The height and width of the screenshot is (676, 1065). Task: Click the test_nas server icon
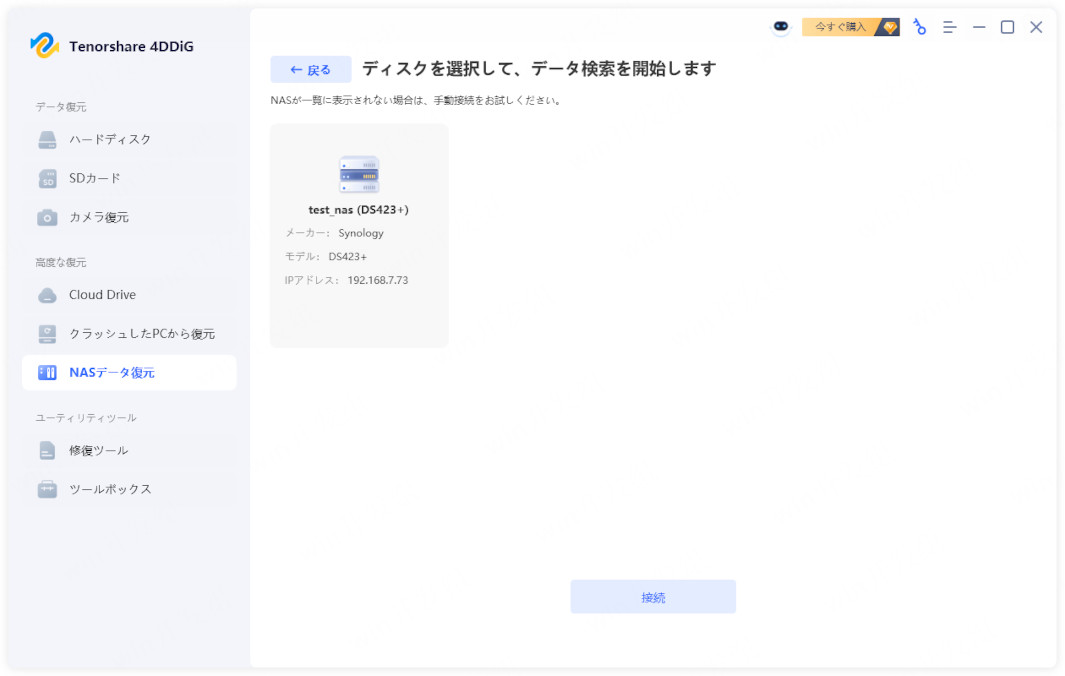[359, 175]
